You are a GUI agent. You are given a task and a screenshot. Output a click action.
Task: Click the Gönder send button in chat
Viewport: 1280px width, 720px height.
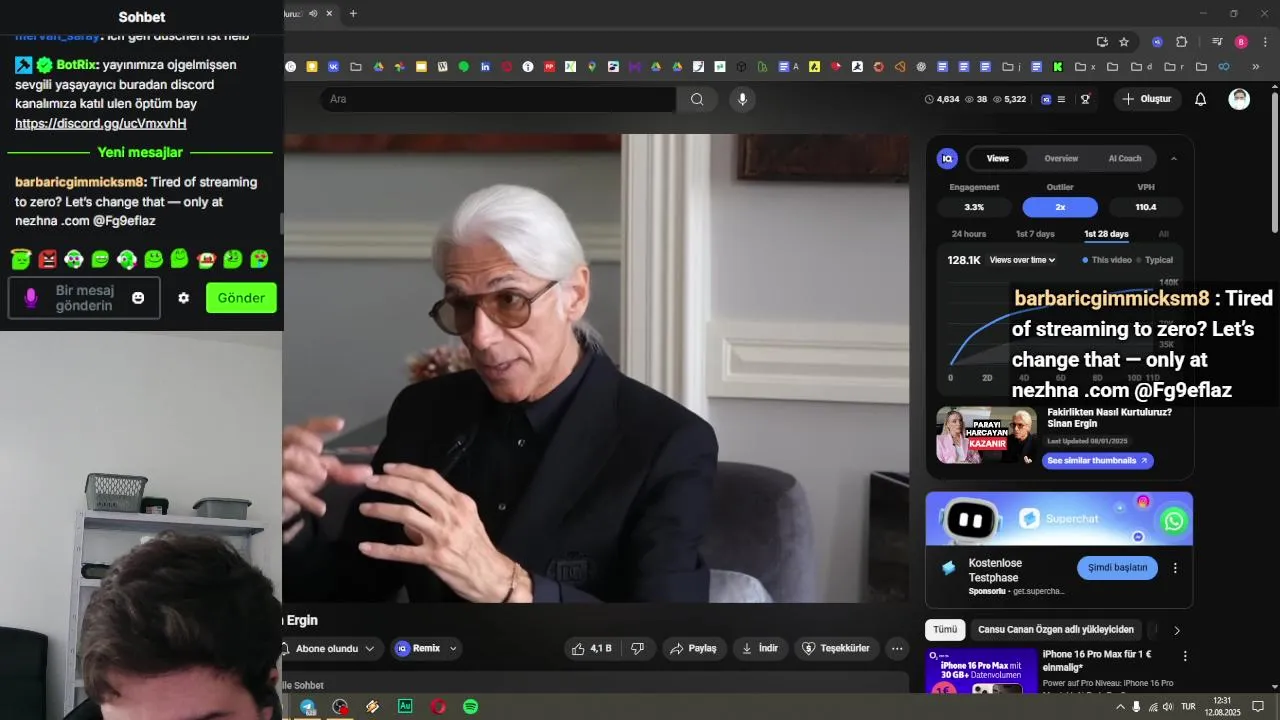pyautogui.click(x=241, y=298)
